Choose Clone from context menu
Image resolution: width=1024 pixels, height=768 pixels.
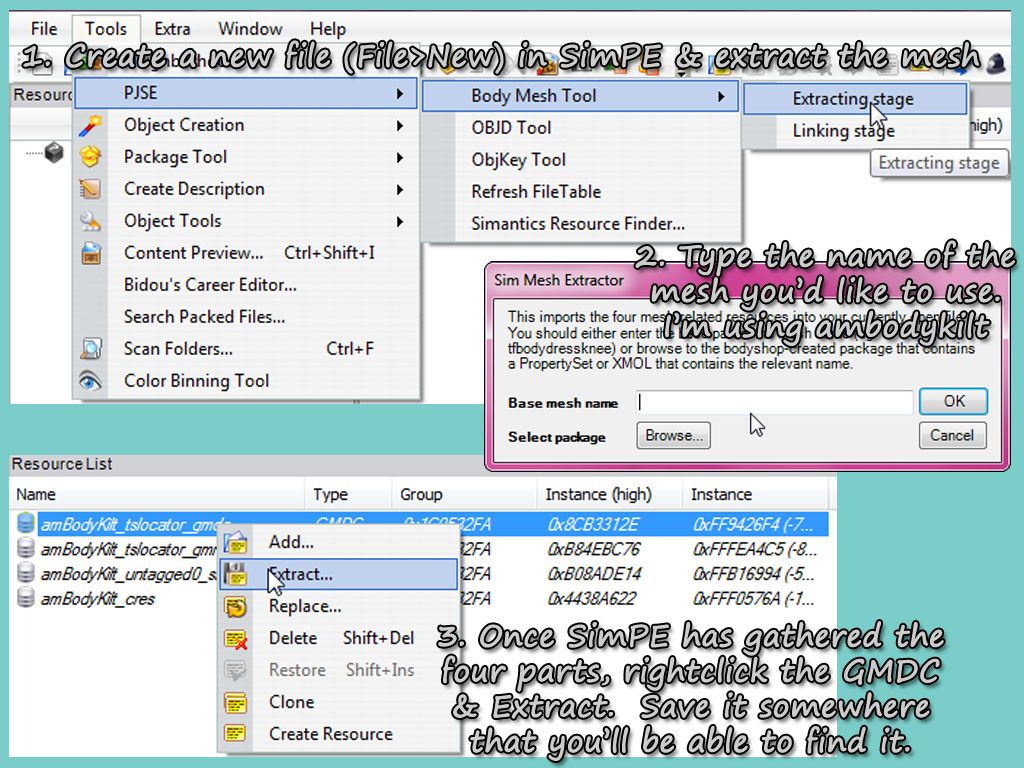pyautogui.click(x=338, y=702)
